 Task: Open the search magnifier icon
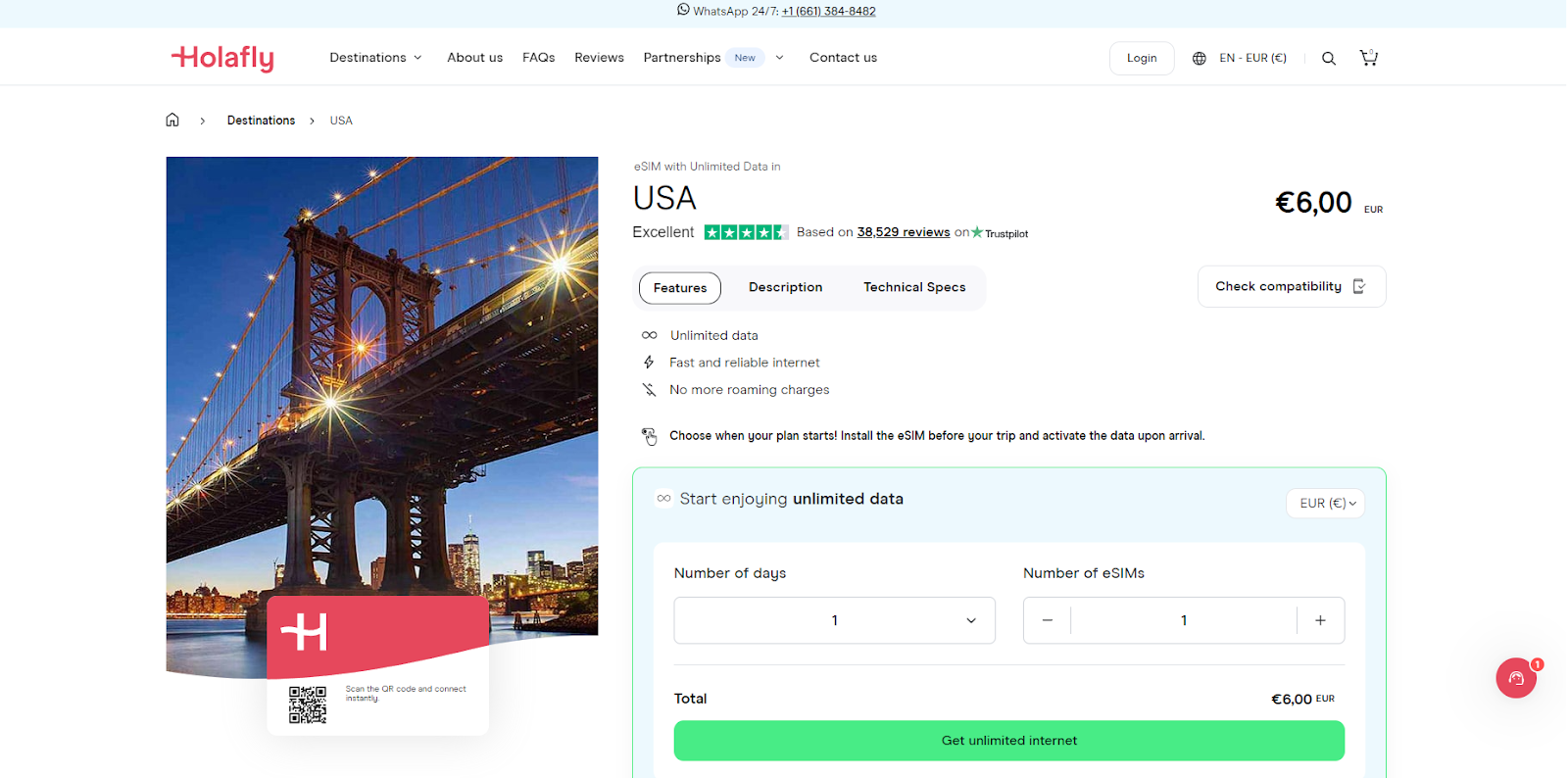point(1329,58)
